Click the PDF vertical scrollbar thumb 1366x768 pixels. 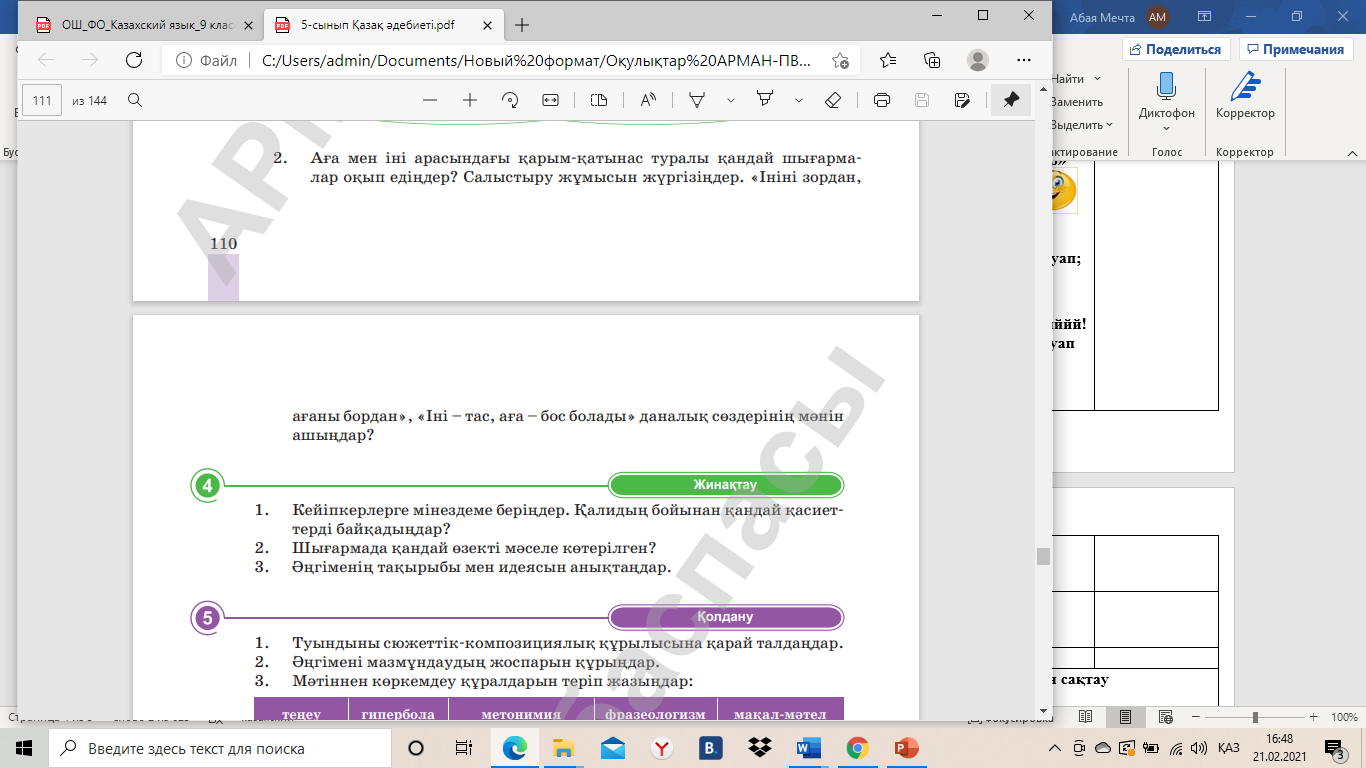tap(1043, 556)
